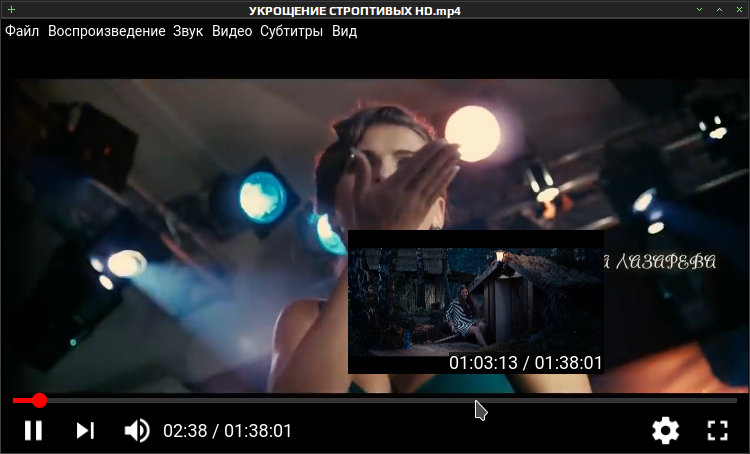Open the Вид menu
Viewport: 750px width, 454px height.
(344, 31)
